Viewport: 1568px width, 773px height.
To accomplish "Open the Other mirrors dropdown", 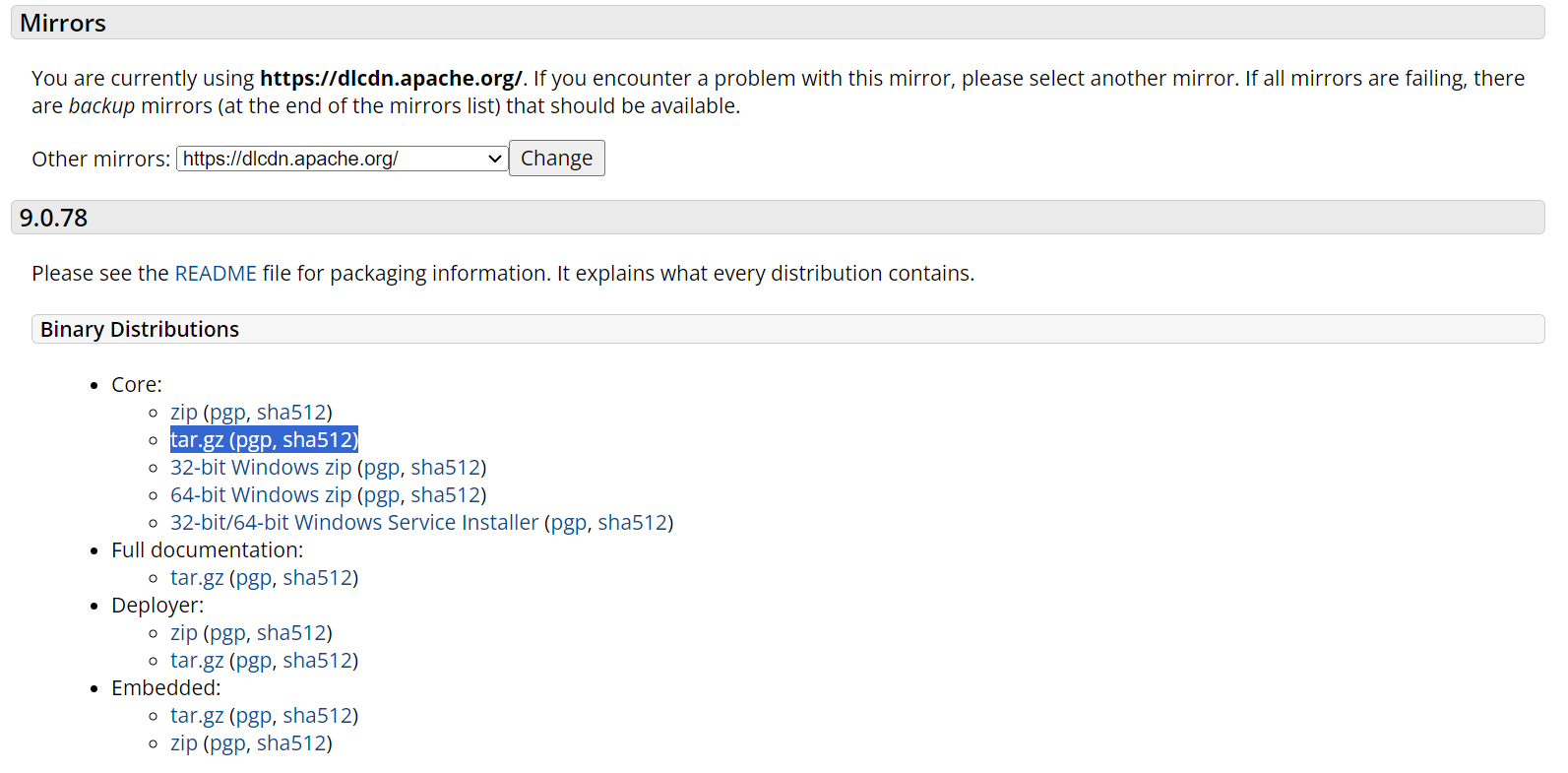I will pyautogui.click(x=342, y=159).
